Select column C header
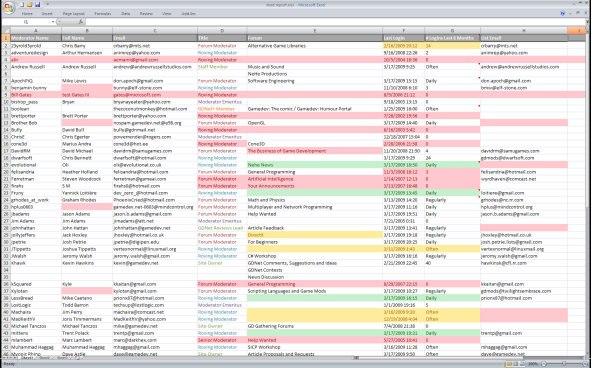The height and width of the screenshot is (368, 591). coord(155,31)
